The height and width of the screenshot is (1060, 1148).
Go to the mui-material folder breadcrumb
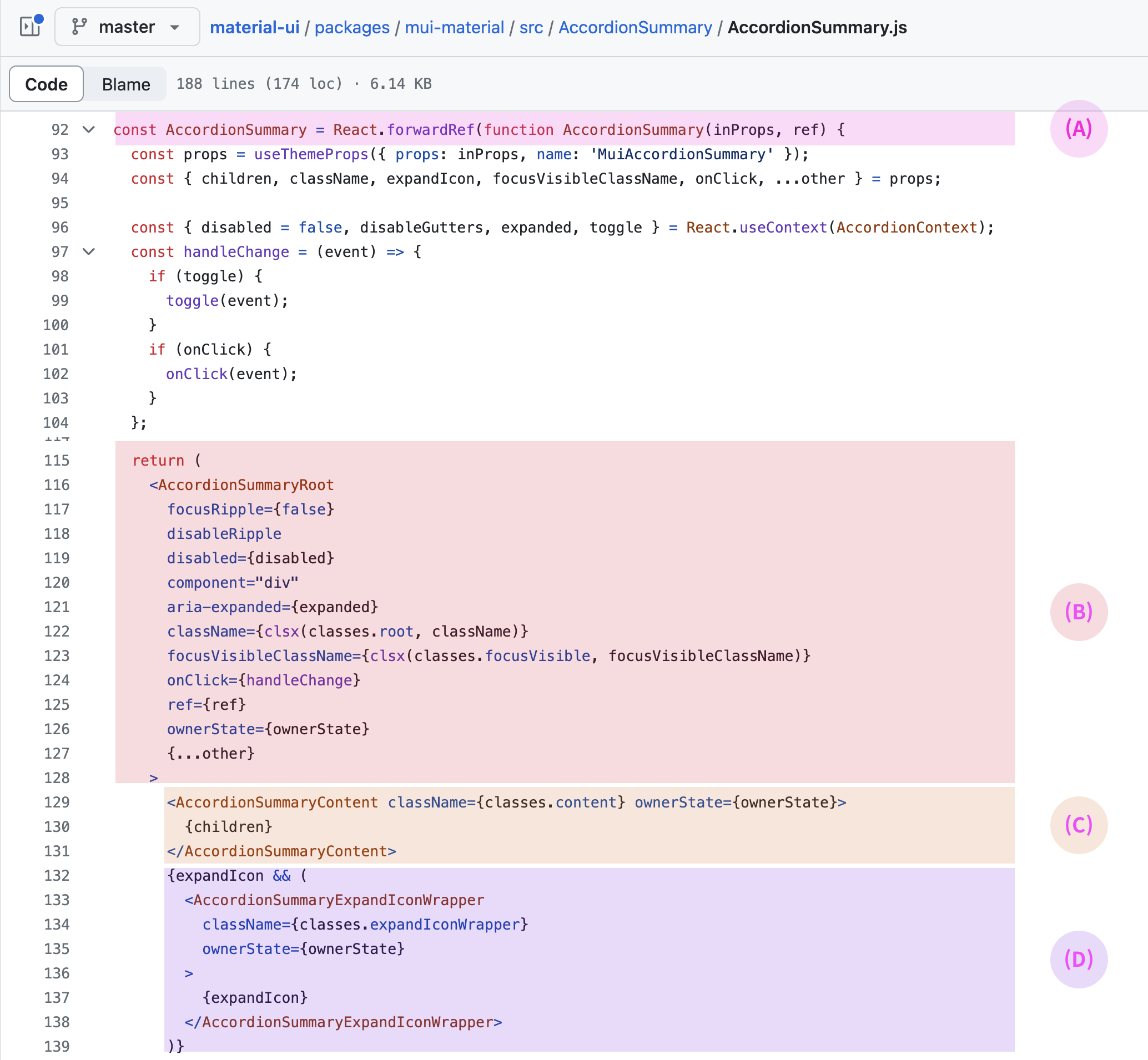(x=455, y=28)
